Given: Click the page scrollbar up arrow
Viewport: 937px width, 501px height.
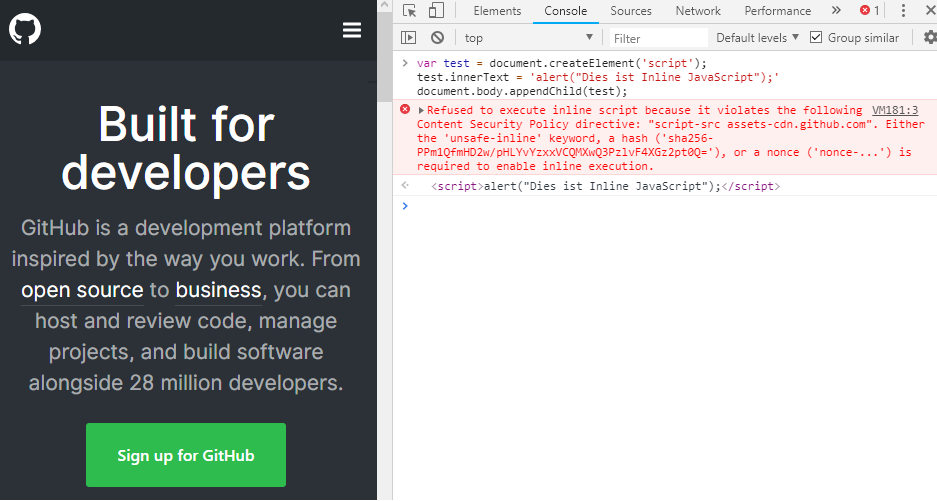Looking at the screenshot, I should coord(385,5).
